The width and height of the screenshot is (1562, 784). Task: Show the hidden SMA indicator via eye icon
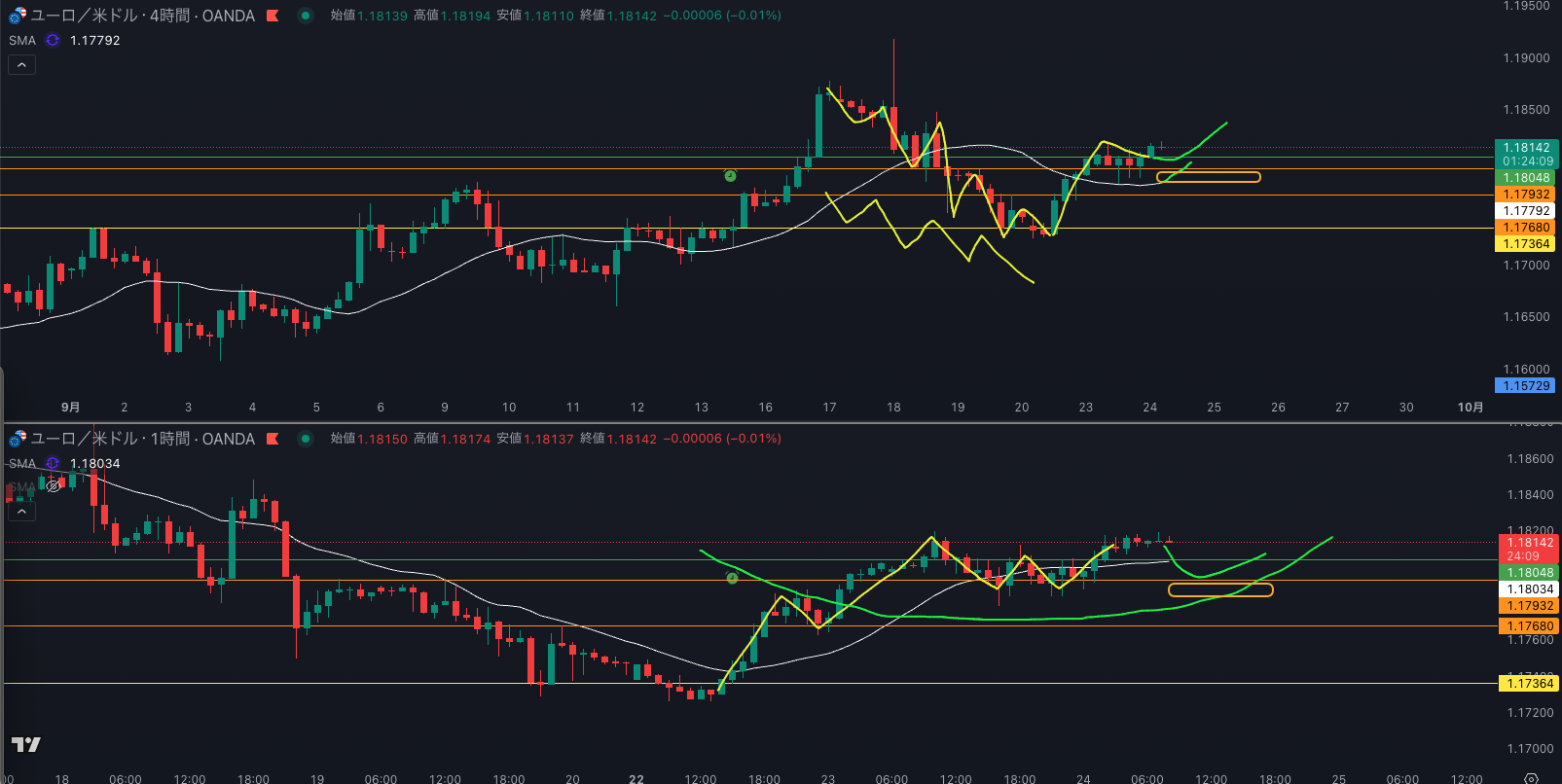coord(54,486)
